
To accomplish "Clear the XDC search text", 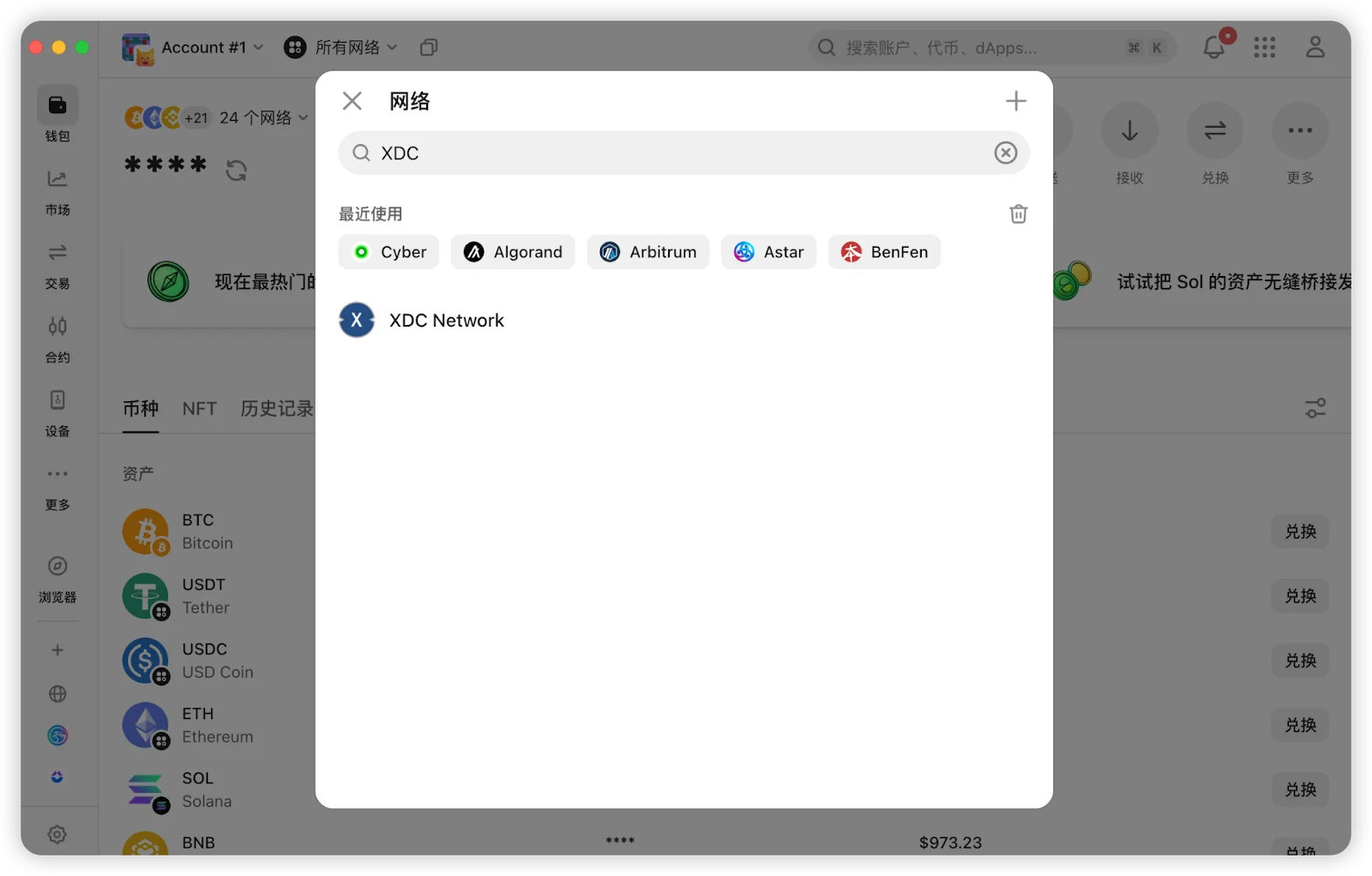I will coord(1005,153).
